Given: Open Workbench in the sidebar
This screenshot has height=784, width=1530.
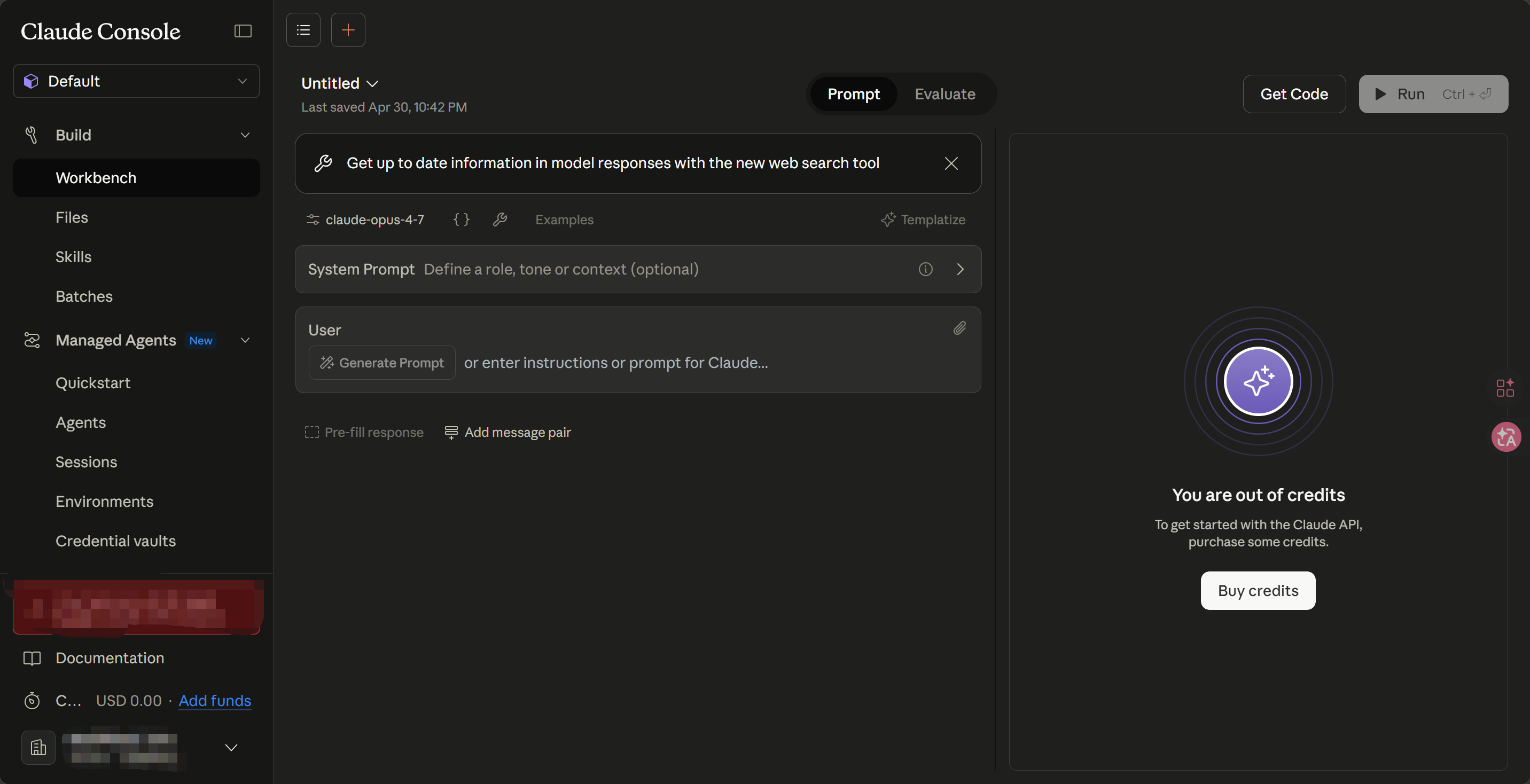Looking at the screenshot, I should [136, 178].
